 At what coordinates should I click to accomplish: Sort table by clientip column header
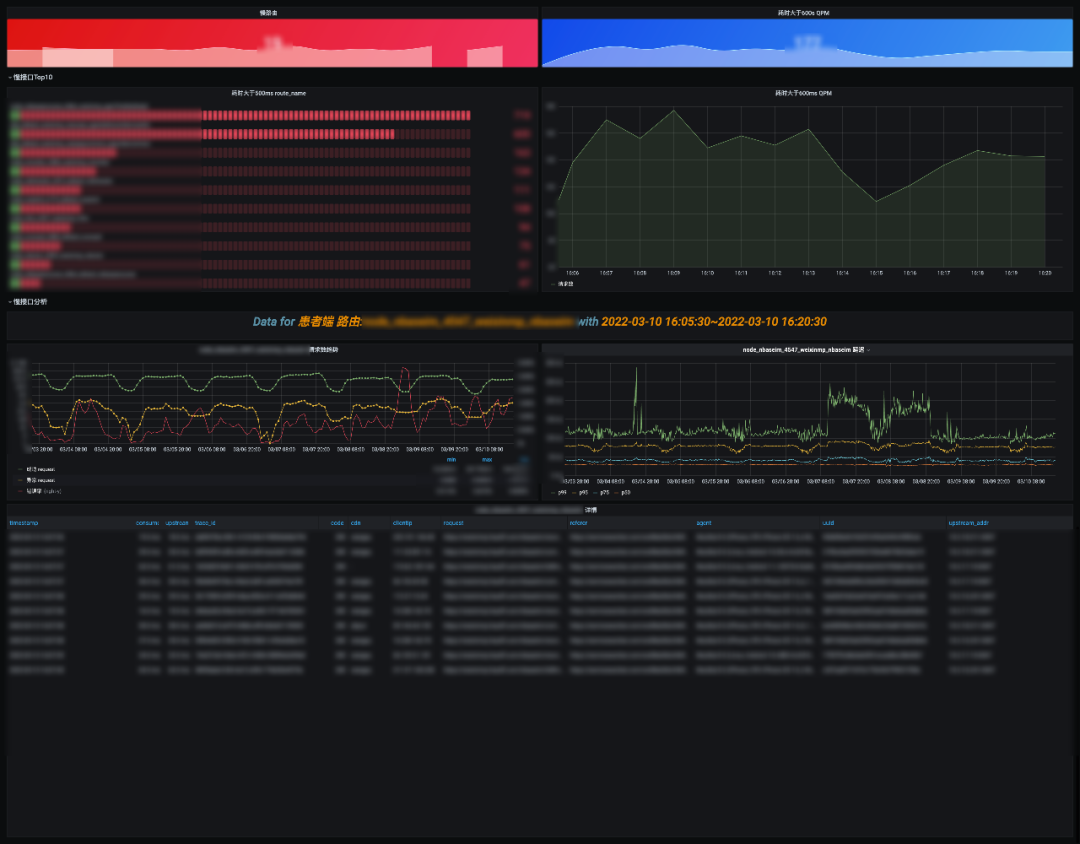tap(403, 523)
